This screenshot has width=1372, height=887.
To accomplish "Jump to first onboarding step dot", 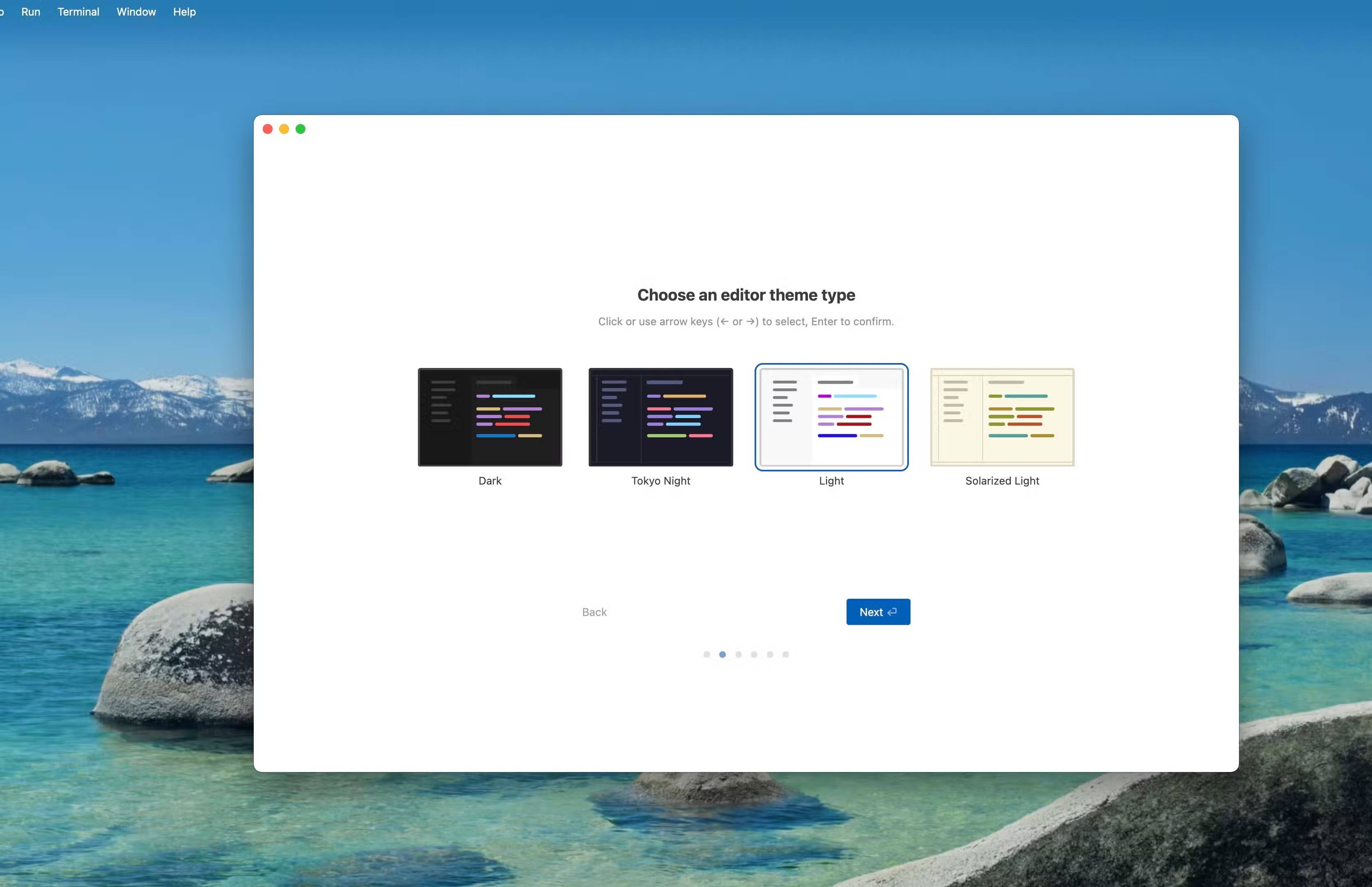I will (707, 654).
